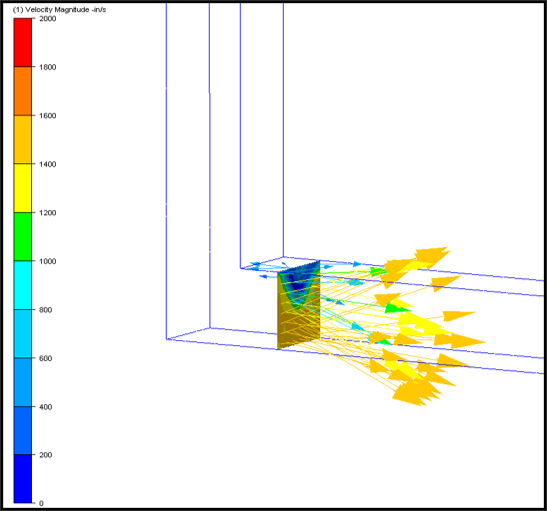Screen dimensions: 547x511
Task: Click the legend value 1000
Action: (47, 261)
